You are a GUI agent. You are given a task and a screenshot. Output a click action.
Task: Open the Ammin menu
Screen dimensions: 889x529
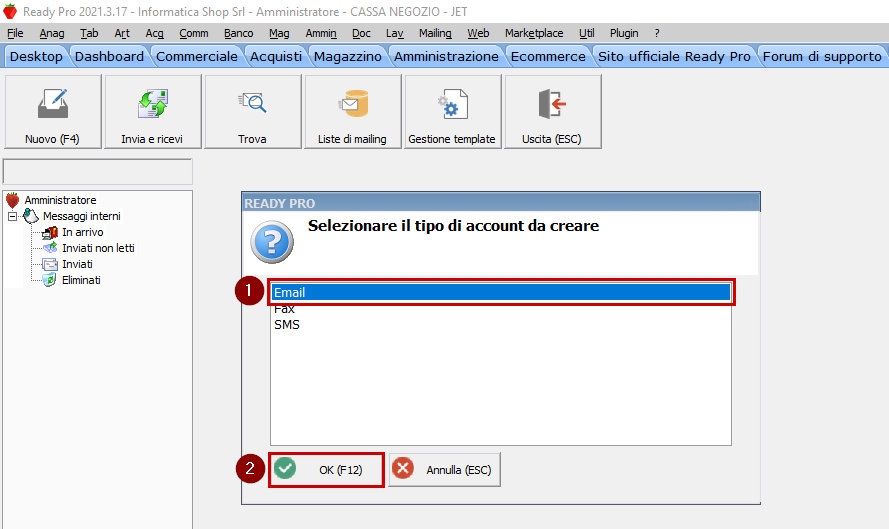[x=321, y=33]
